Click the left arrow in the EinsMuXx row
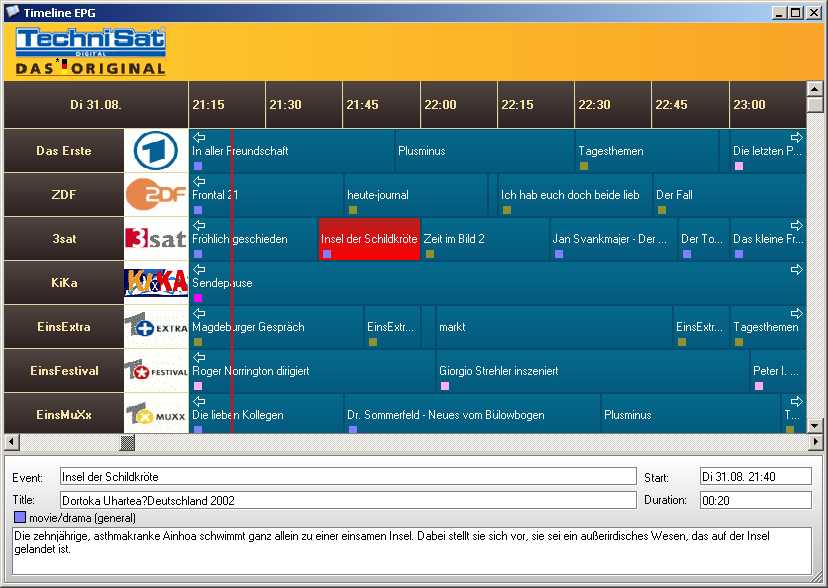The height and width of the screenshot is (588, 828). [x=199, y=402]
